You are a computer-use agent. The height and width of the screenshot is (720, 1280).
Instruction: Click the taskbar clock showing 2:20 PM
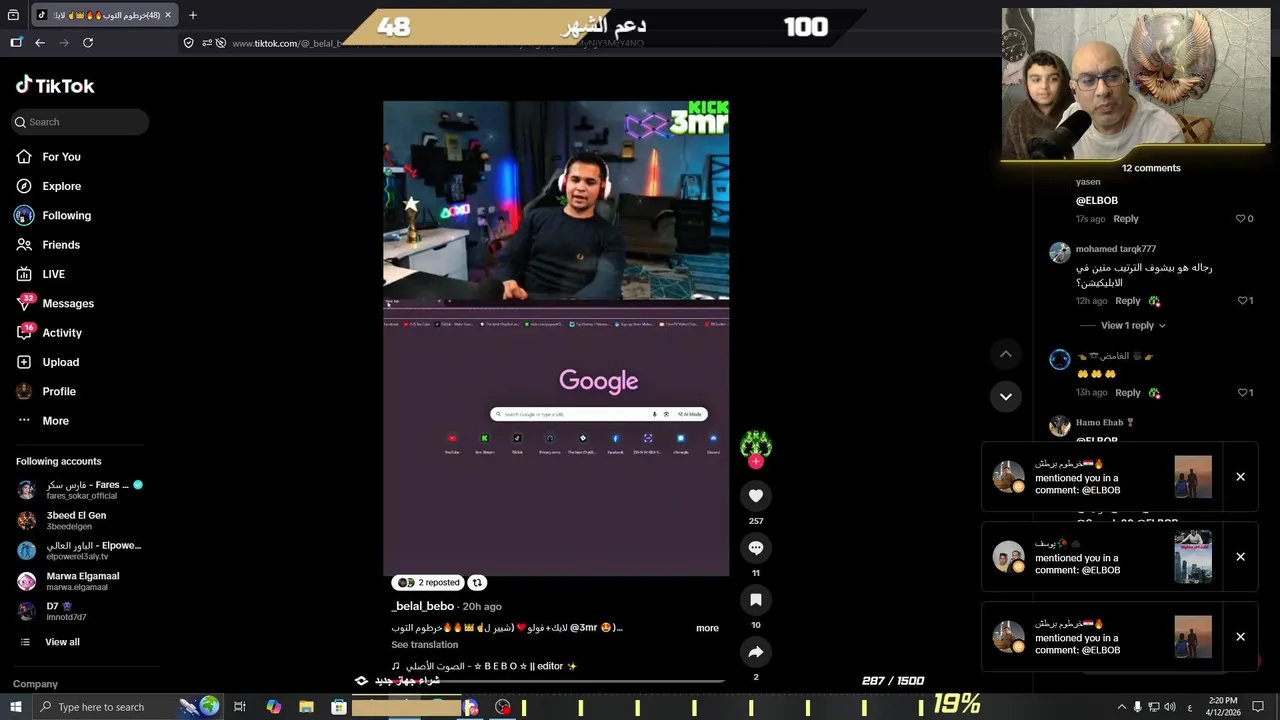click(1222, 707)
